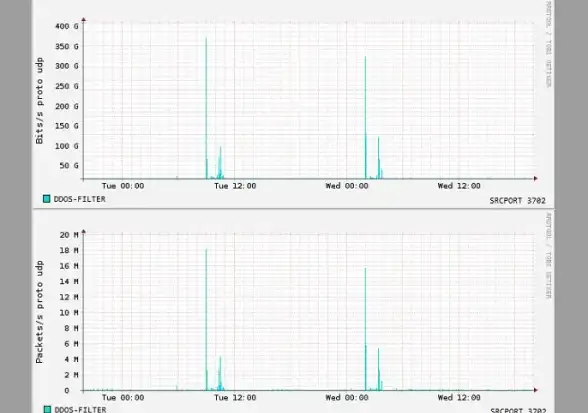Image resolution: width=588 pixels, height=413 pixels.
Task: Click the top arrow tip of Packets/s y-axis
Action: pos(84,232)
